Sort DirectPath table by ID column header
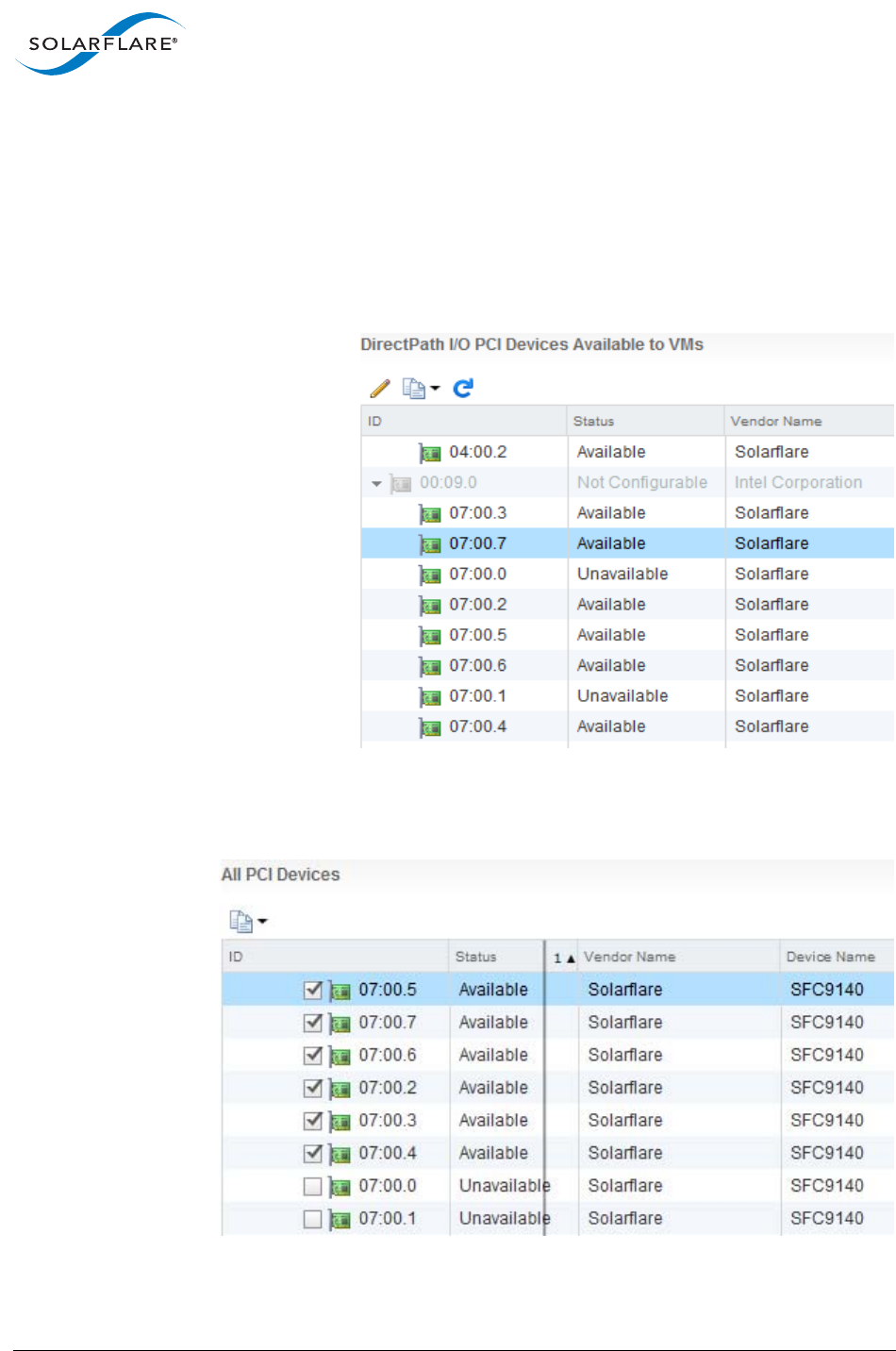The width and height of the screenshot is (896, 1351). click(464, 421)
